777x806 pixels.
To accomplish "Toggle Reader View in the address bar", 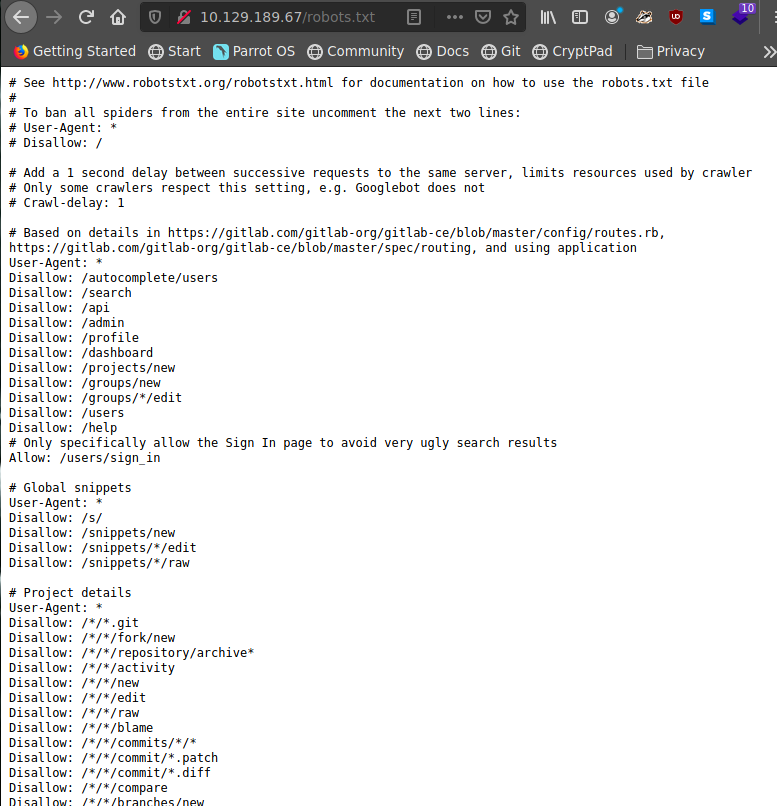I will point(413,17).
